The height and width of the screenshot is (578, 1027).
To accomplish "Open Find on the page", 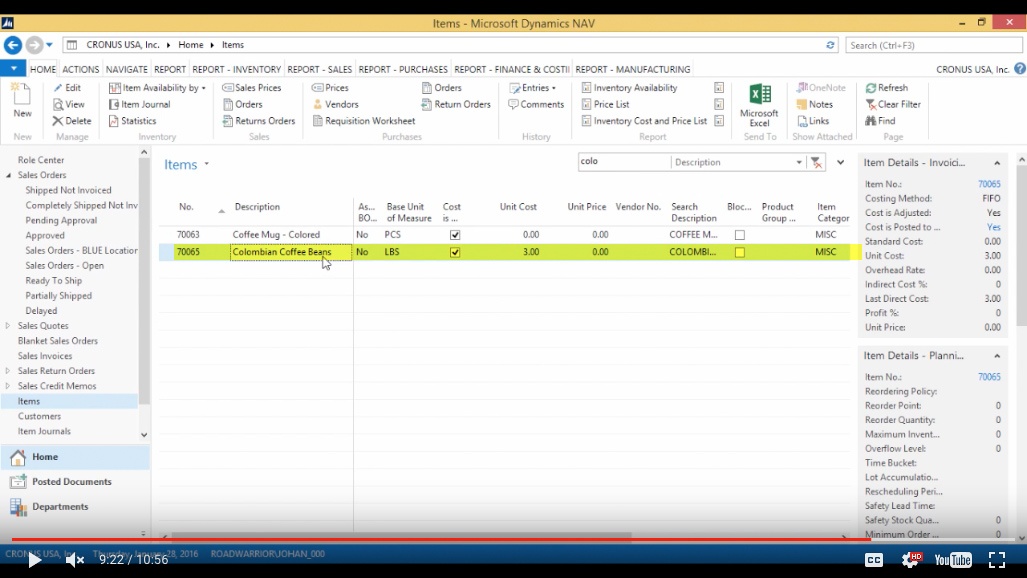I will point(880,121).
